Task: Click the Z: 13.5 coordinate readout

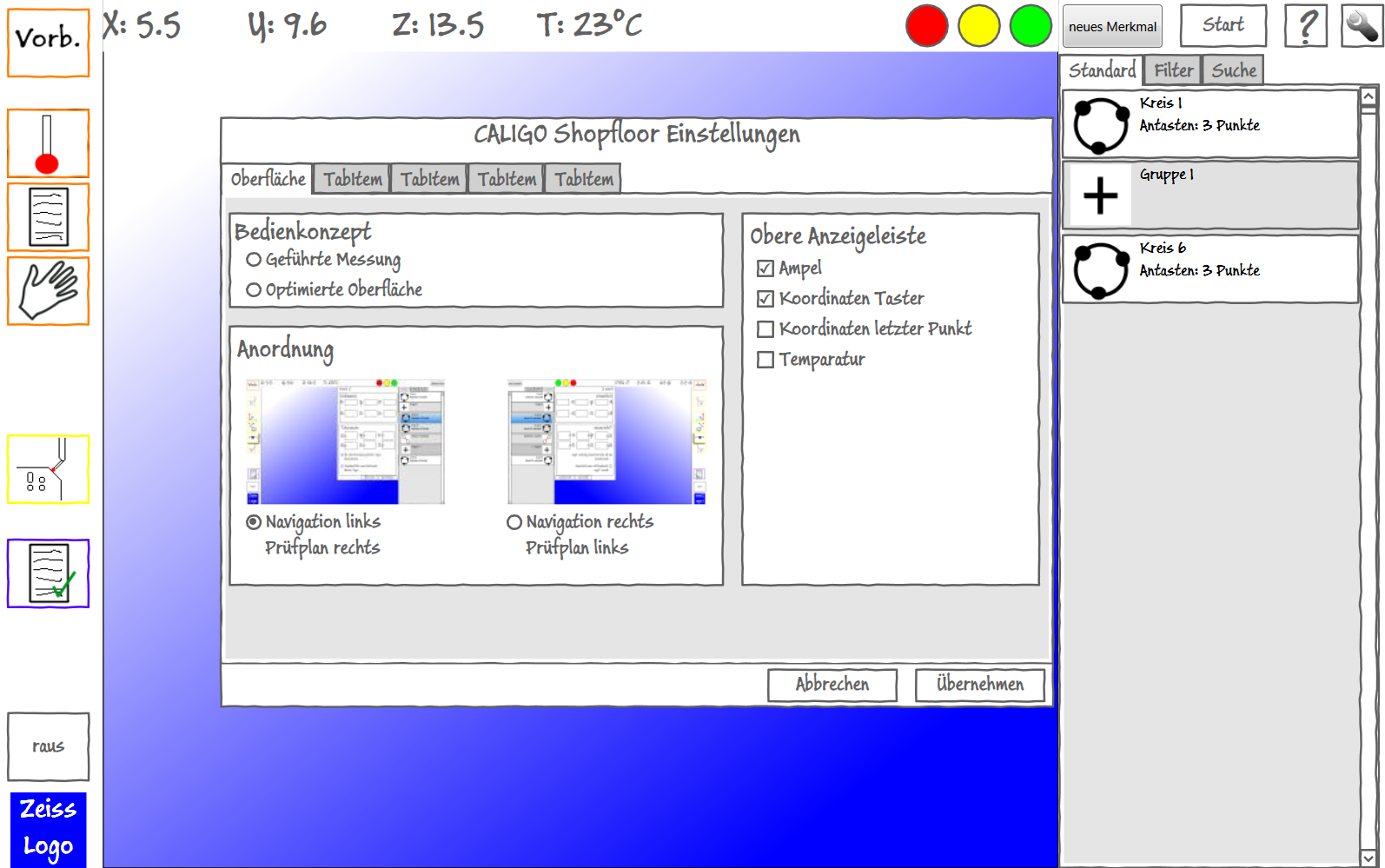Action: click(x=438, y=25)
